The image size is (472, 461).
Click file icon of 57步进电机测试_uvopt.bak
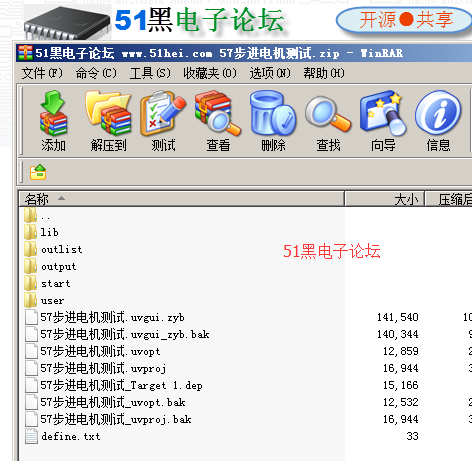(31, 402)
